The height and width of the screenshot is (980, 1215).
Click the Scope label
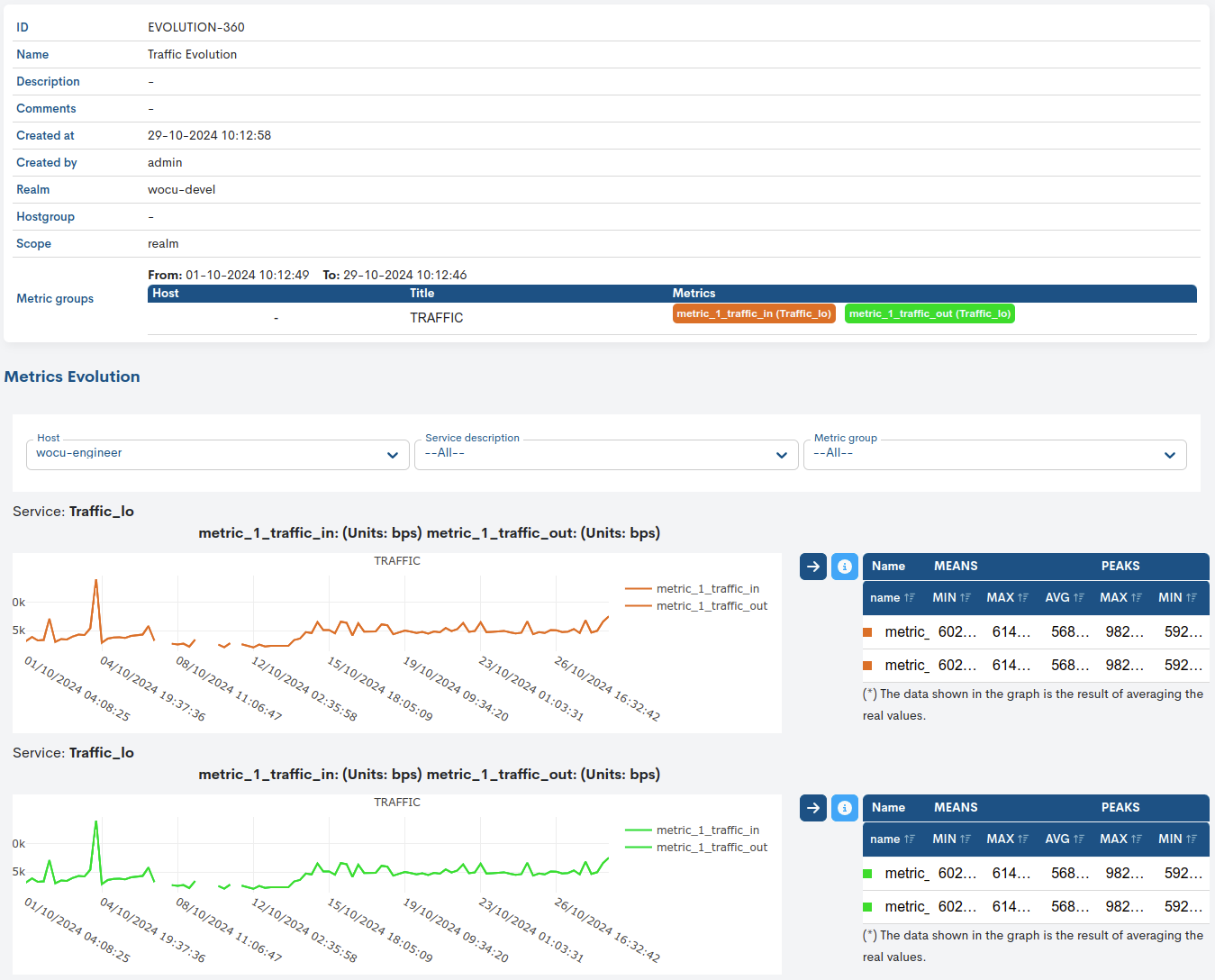click(33, 243)
